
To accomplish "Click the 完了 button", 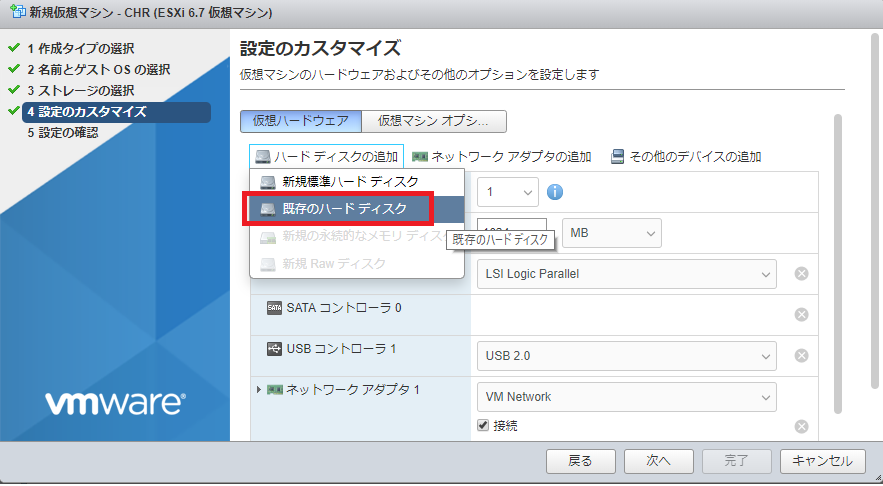I will point(736,461).
